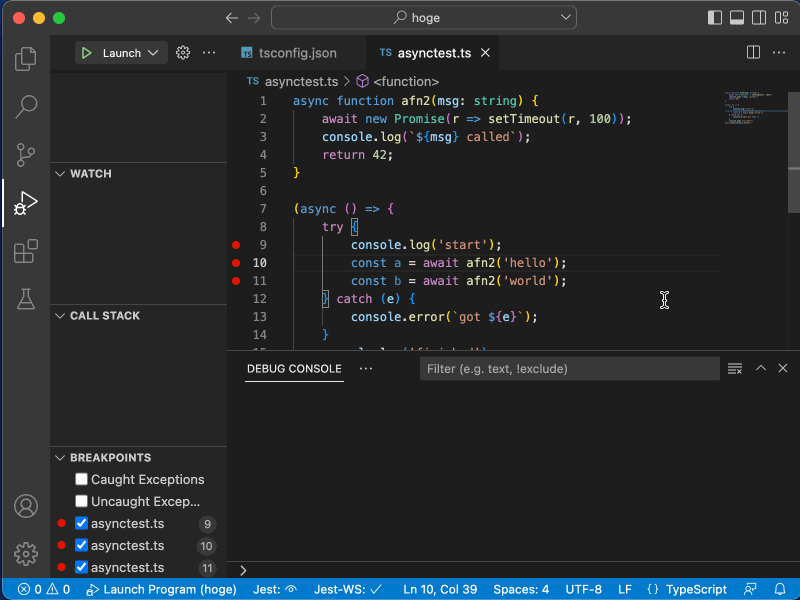Image resolution: width=800 pixels, height=600 pixels.
Task: Split the editor using the layout icon
Action: (x=752, y=52)
